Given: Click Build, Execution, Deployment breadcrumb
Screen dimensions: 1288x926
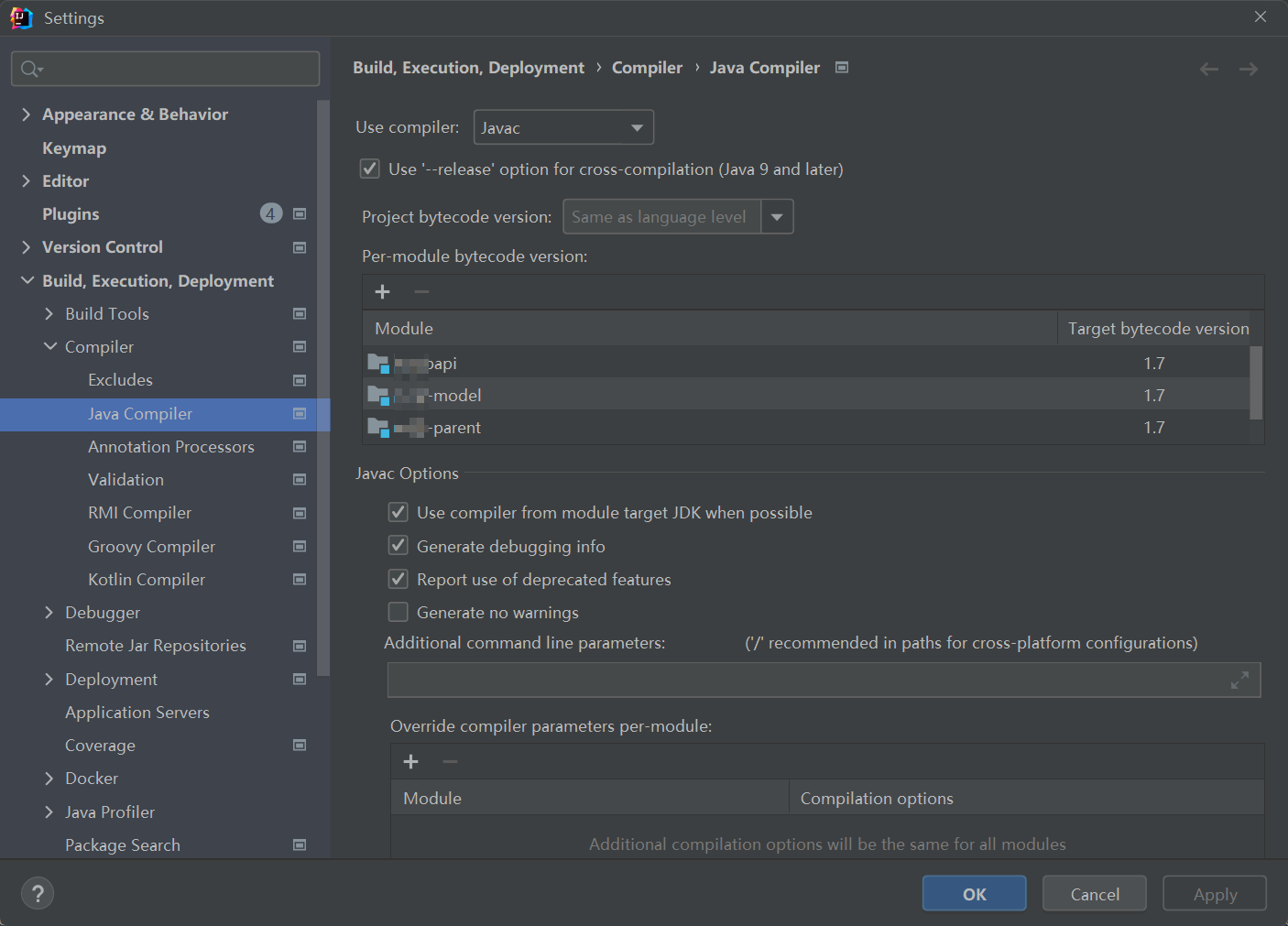Looking at the screenshot, I should (468, 68).
